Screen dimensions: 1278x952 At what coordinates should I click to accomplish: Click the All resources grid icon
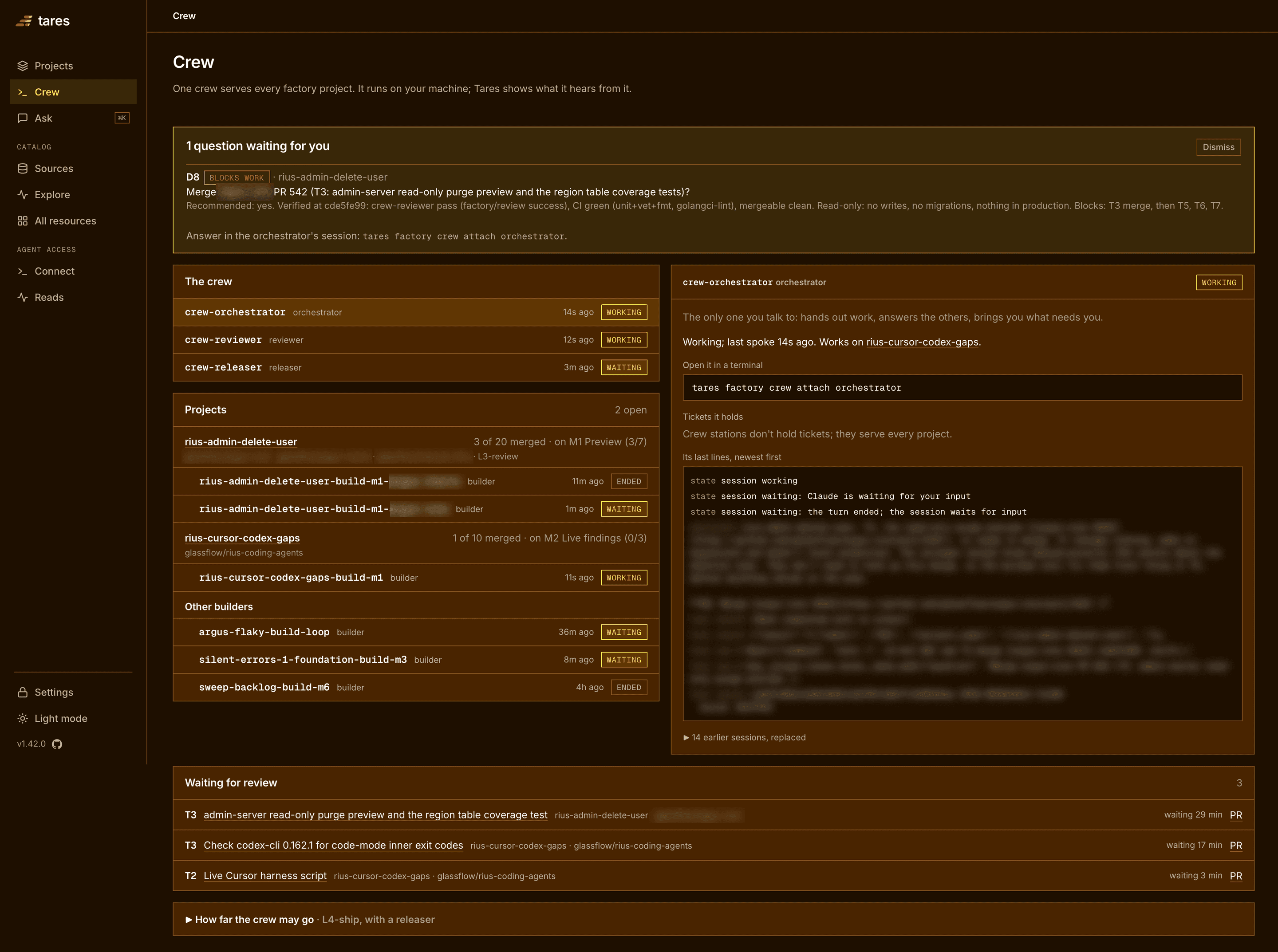pyautogui.click(x=23, y=221)
